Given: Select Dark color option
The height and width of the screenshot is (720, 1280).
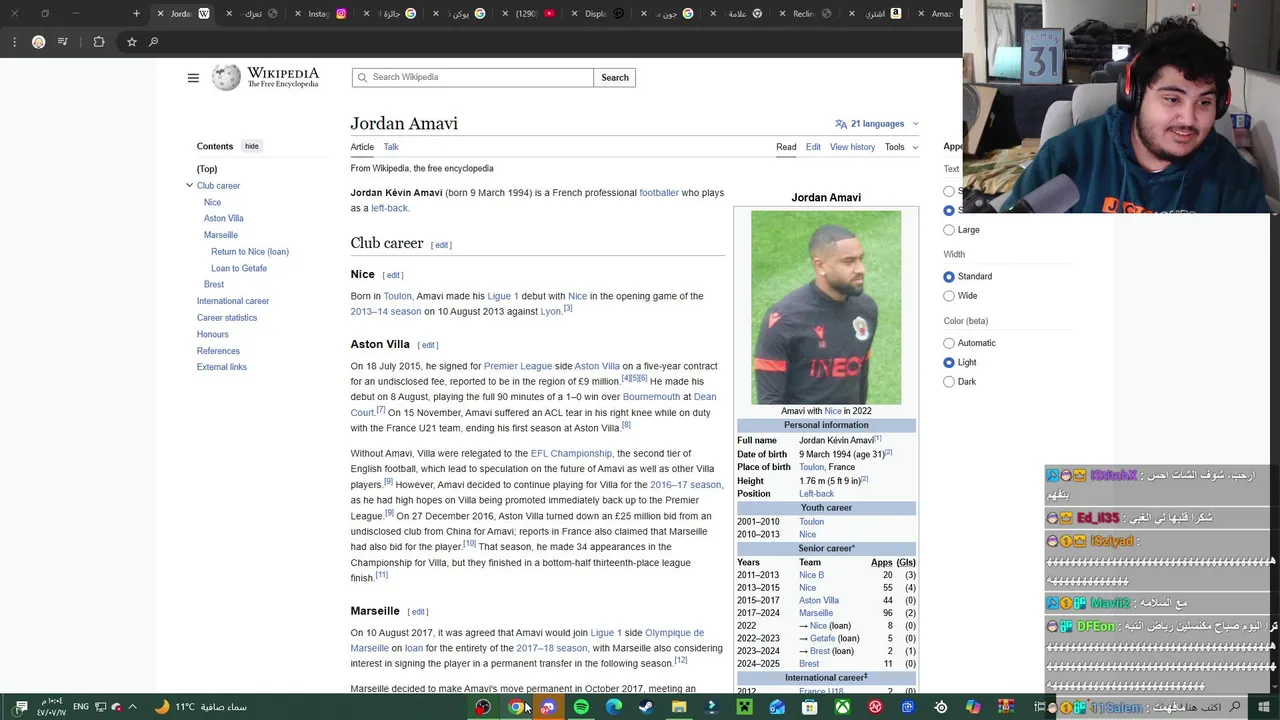Looking at the screenshot, I should click(x=949, y=382).
